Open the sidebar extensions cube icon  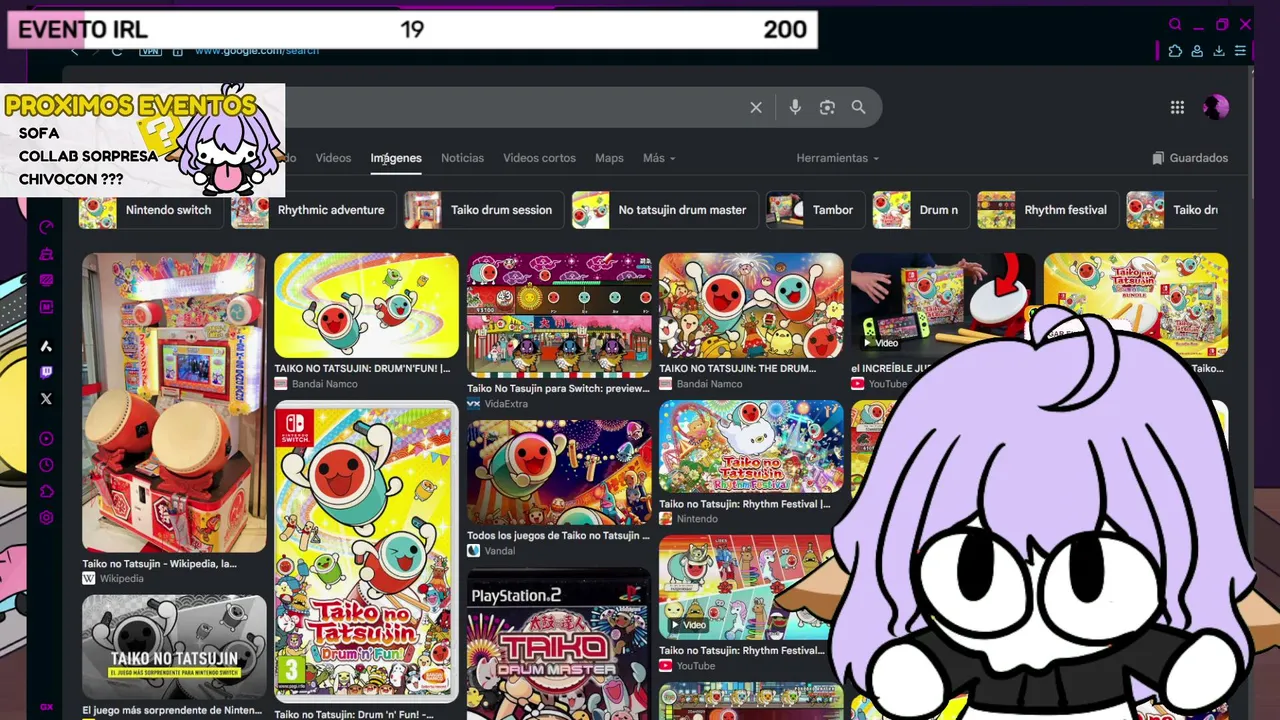(46, 492)
